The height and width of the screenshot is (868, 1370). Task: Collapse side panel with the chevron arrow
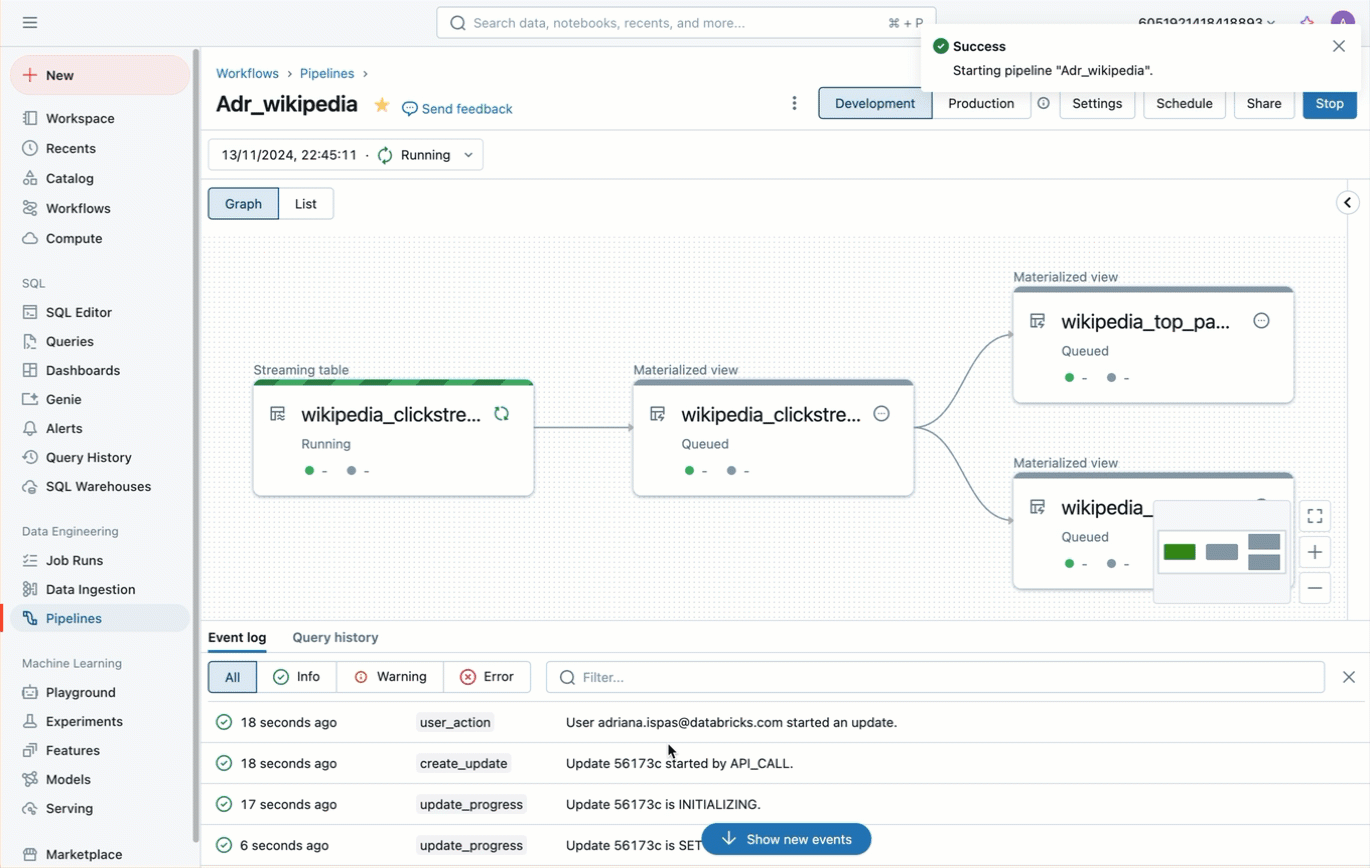[1348, 203]
